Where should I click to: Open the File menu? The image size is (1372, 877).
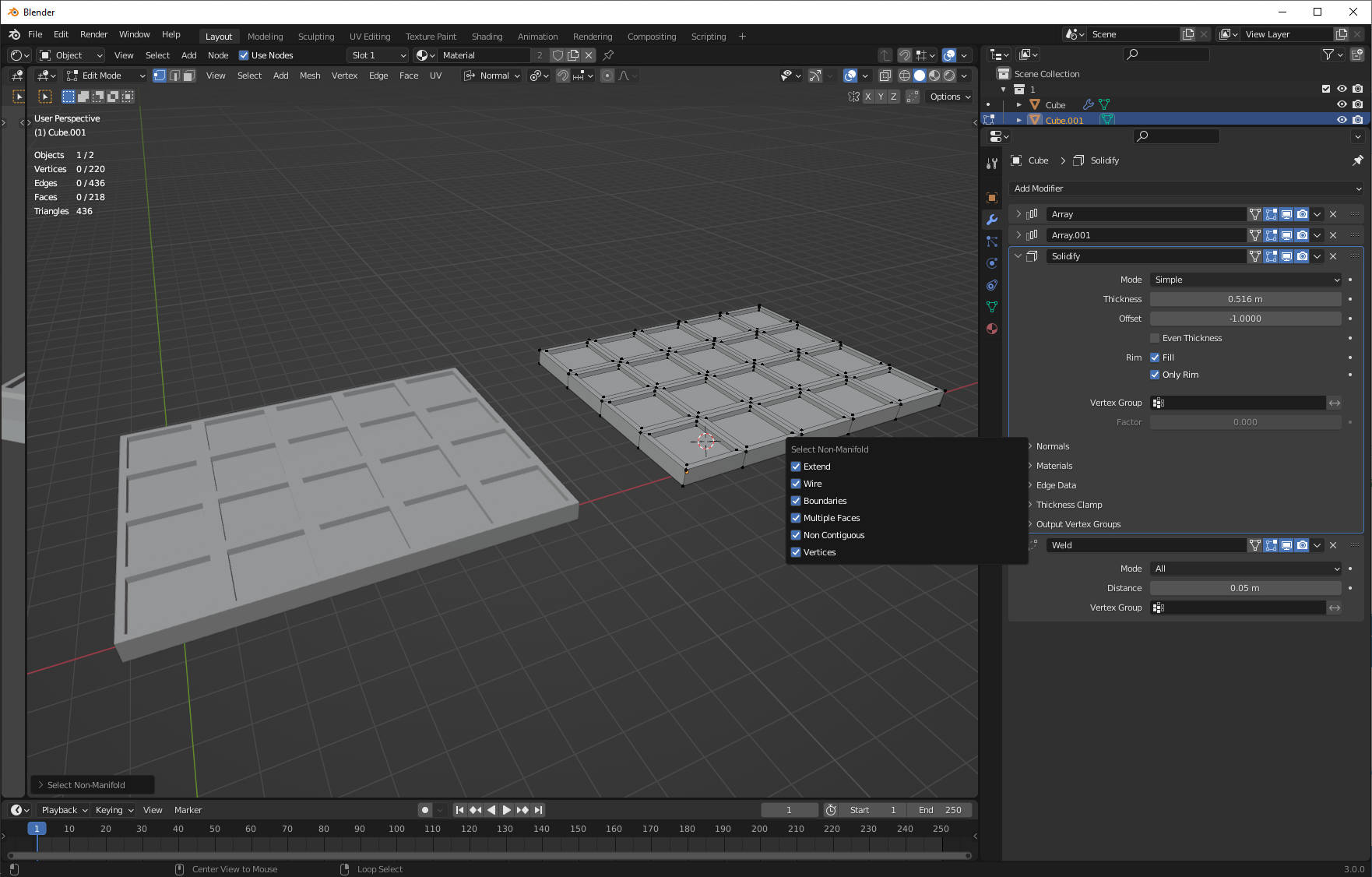(35, 34)
